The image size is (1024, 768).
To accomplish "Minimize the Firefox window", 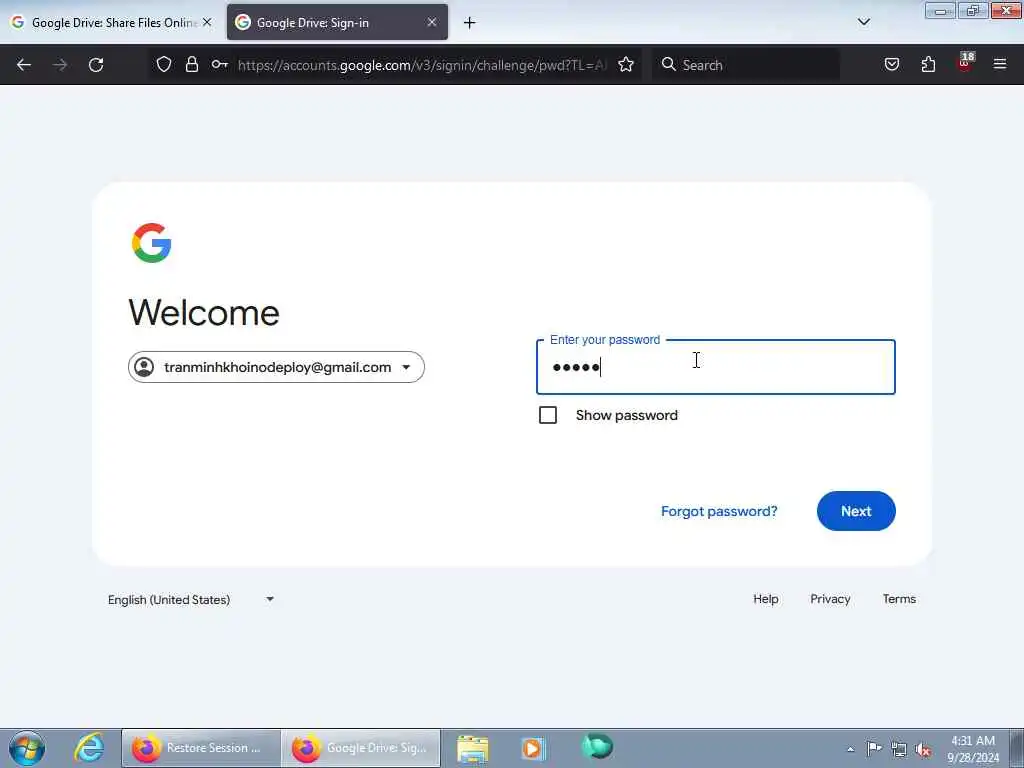I will tap(940, 10).
